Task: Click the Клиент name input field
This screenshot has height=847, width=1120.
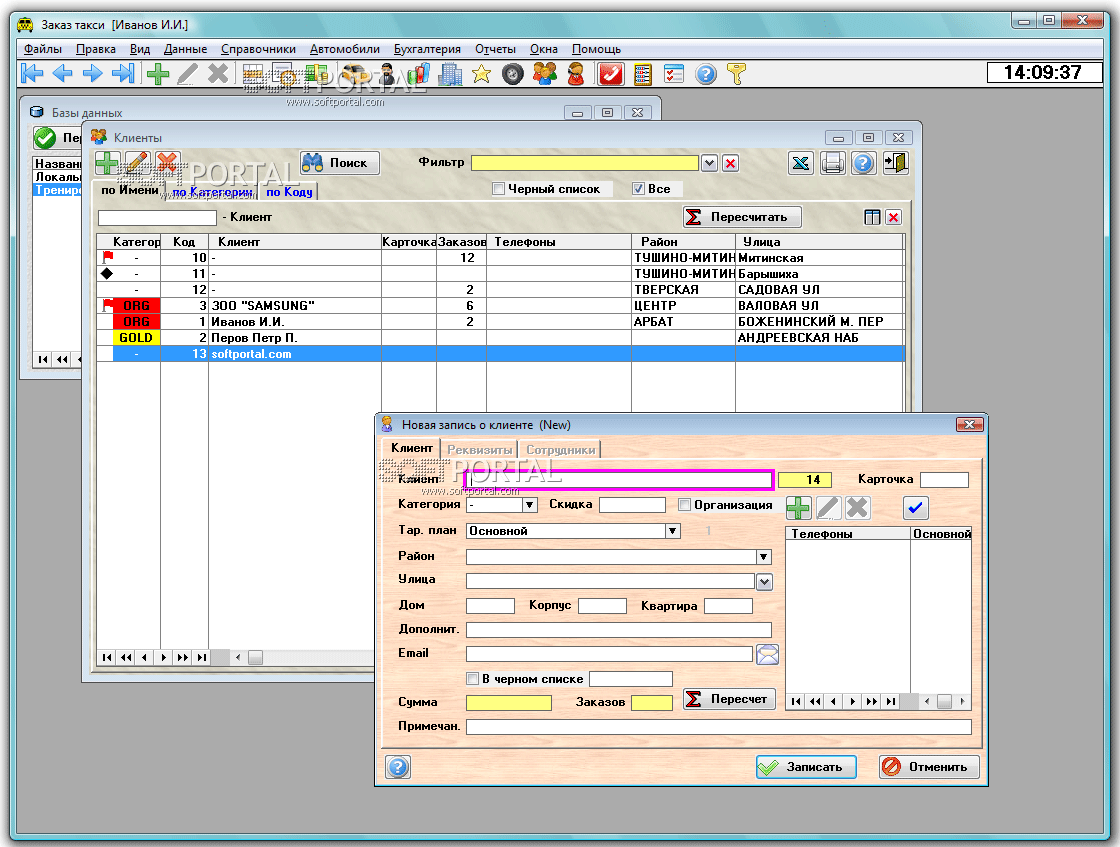Action: (619, 480)
